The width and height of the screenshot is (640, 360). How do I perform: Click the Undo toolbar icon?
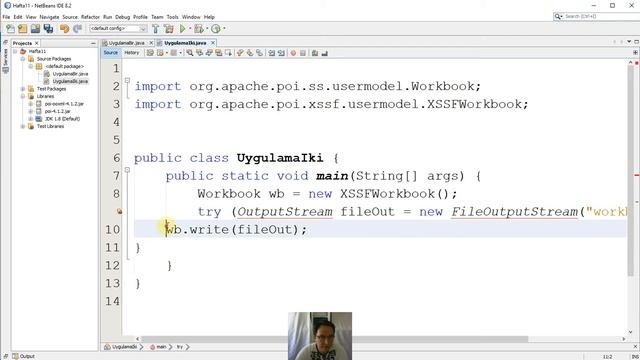[64, 29]
